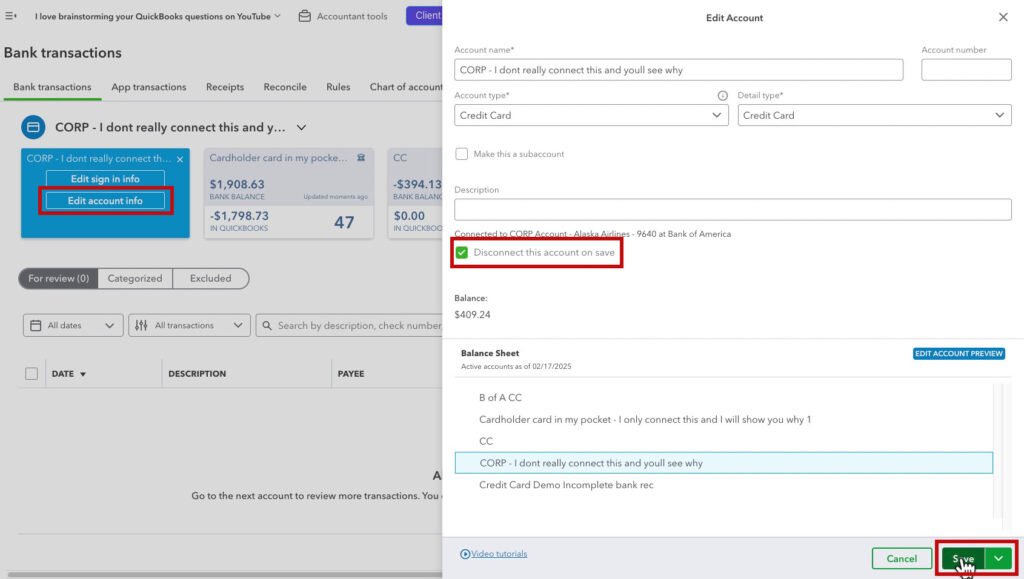
Task: Click the filter icon beside All transactions
Action: pos(142,325)
